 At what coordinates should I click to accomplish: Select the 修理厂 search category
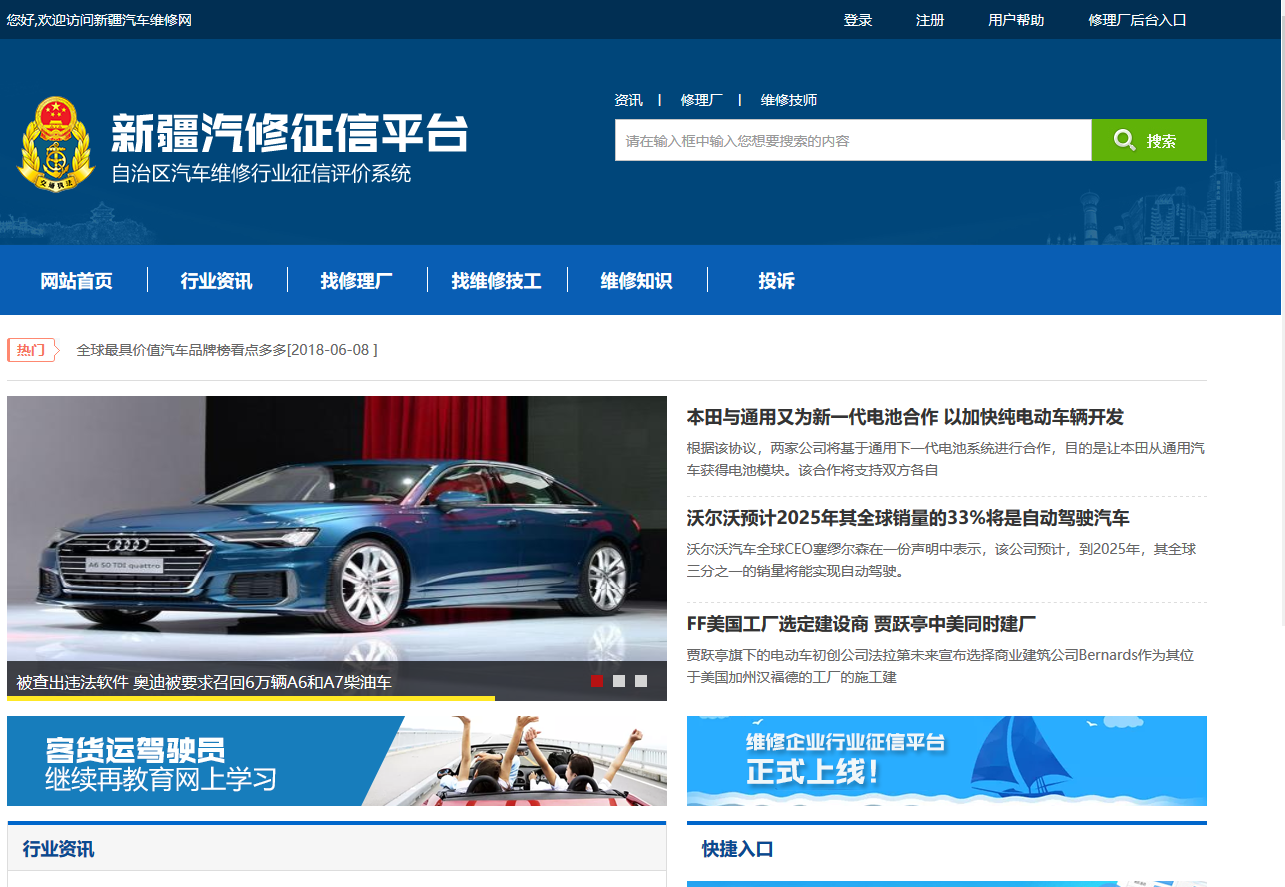702,100
